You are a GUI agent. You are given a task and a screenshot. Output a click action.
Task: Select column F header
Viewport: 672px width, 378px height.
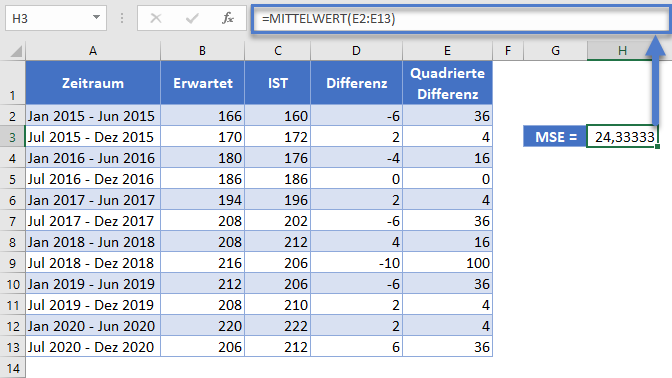pyautogui.click(x=508, y=51)
